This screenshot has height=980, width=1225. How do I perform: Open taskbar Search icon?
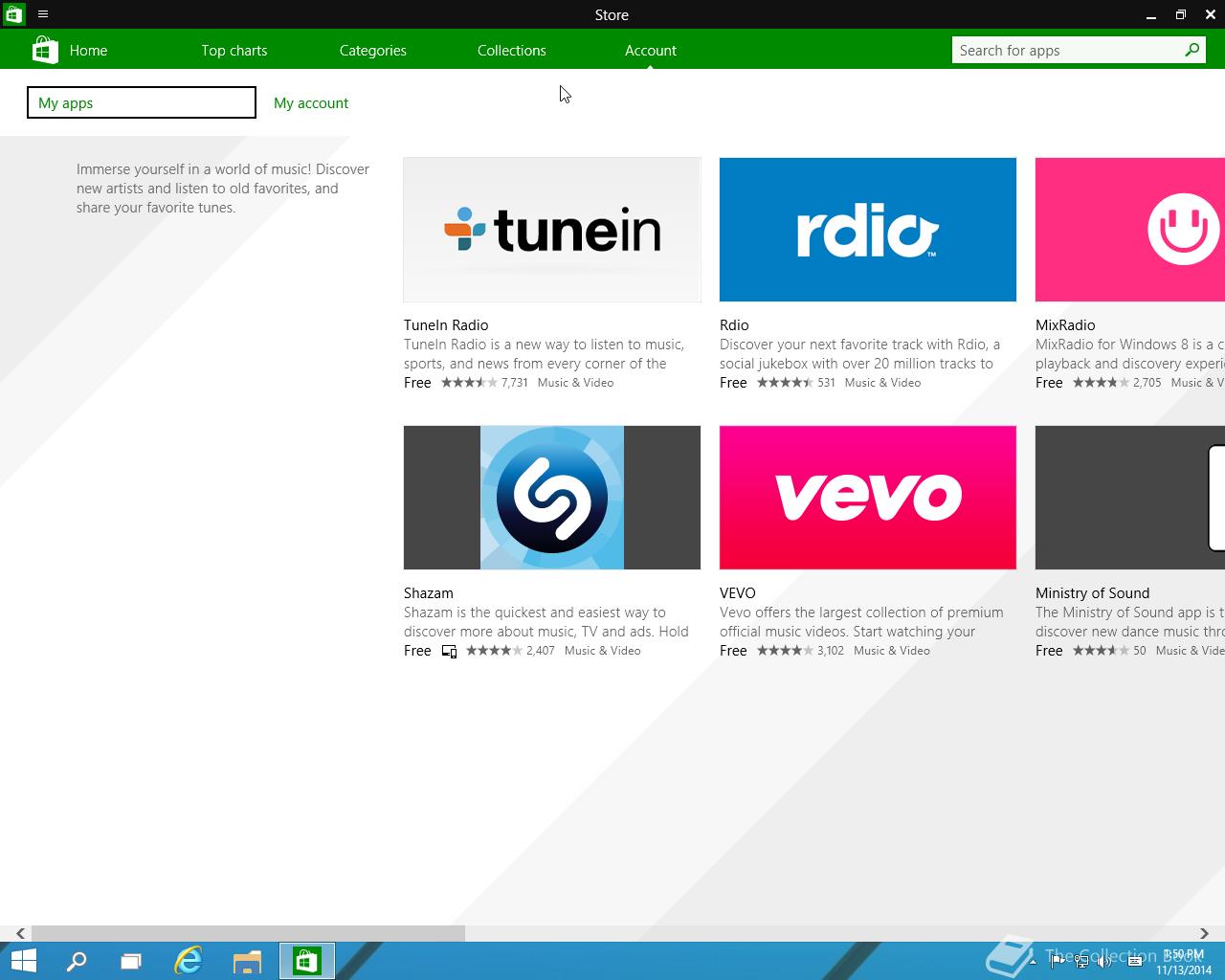pyautogui.click(x=76, y=961)
